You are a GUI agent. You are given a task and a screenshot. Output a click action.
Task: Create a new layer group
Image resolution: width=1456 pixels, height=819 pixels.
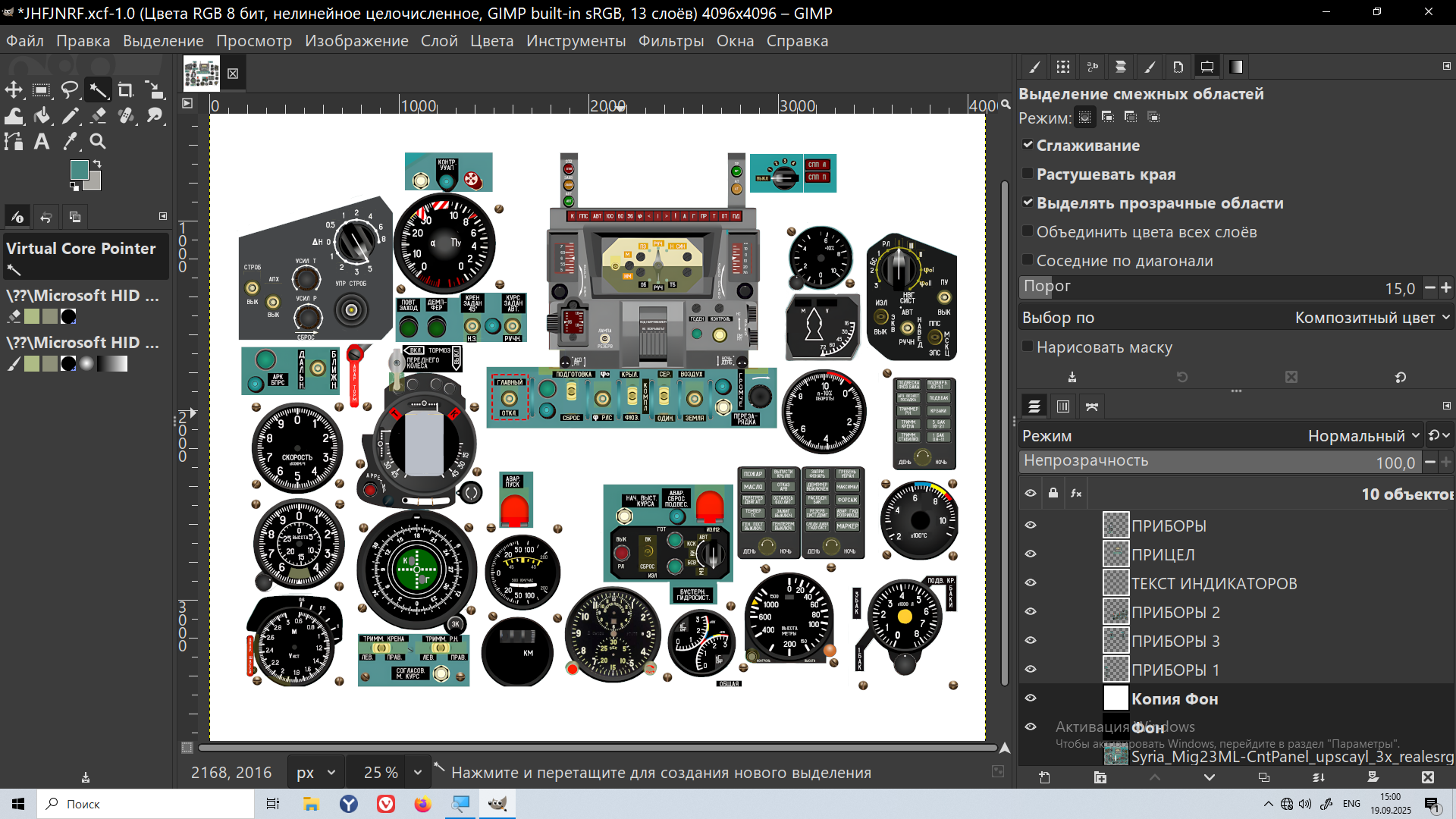click(1100, 777)
